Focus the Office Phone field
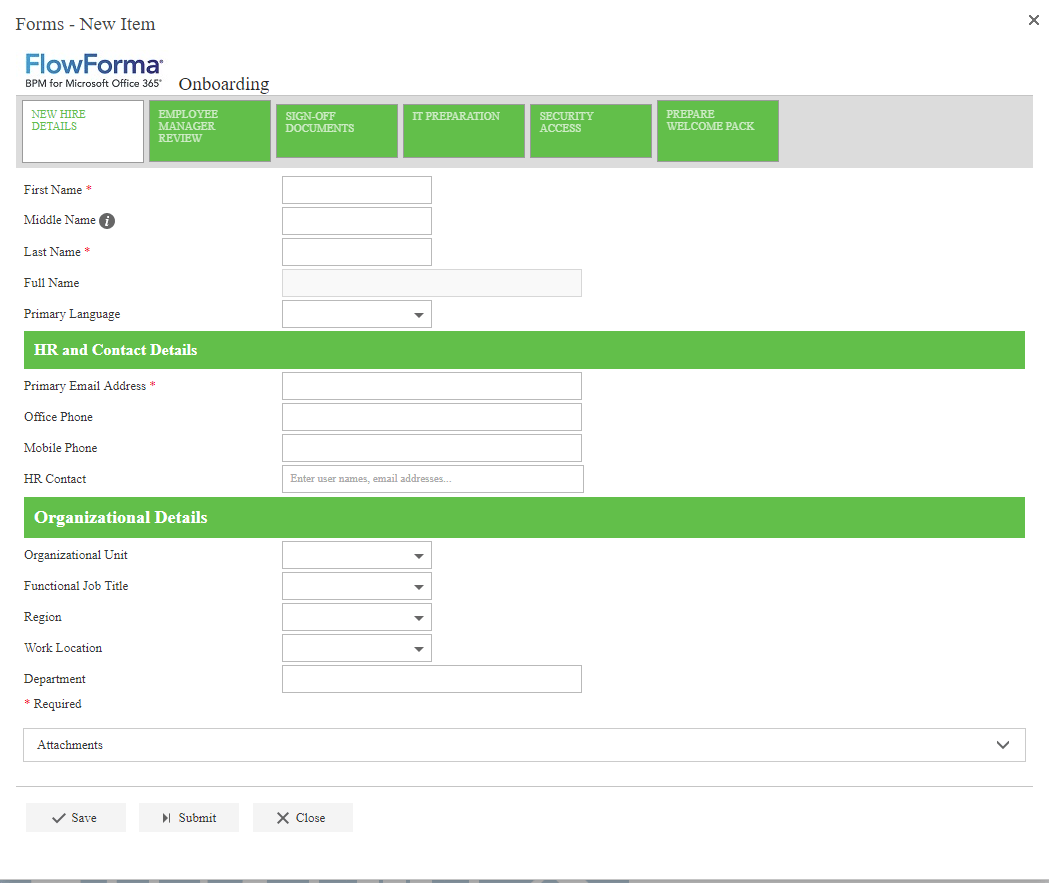 click(432, 417)
